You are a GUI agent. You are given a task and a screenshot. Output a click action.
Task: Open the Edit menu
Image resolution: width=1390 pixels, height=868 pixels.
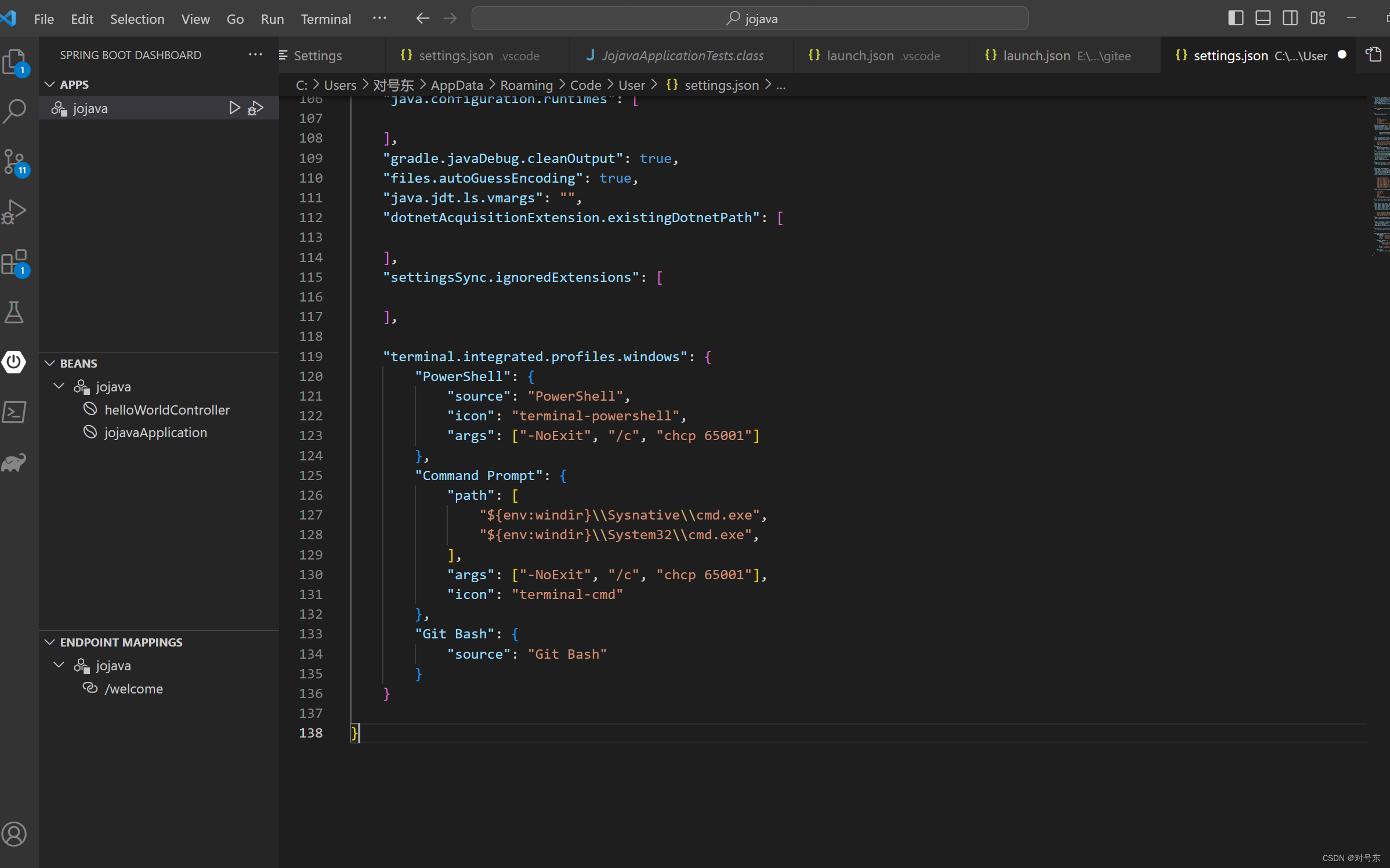82,19
